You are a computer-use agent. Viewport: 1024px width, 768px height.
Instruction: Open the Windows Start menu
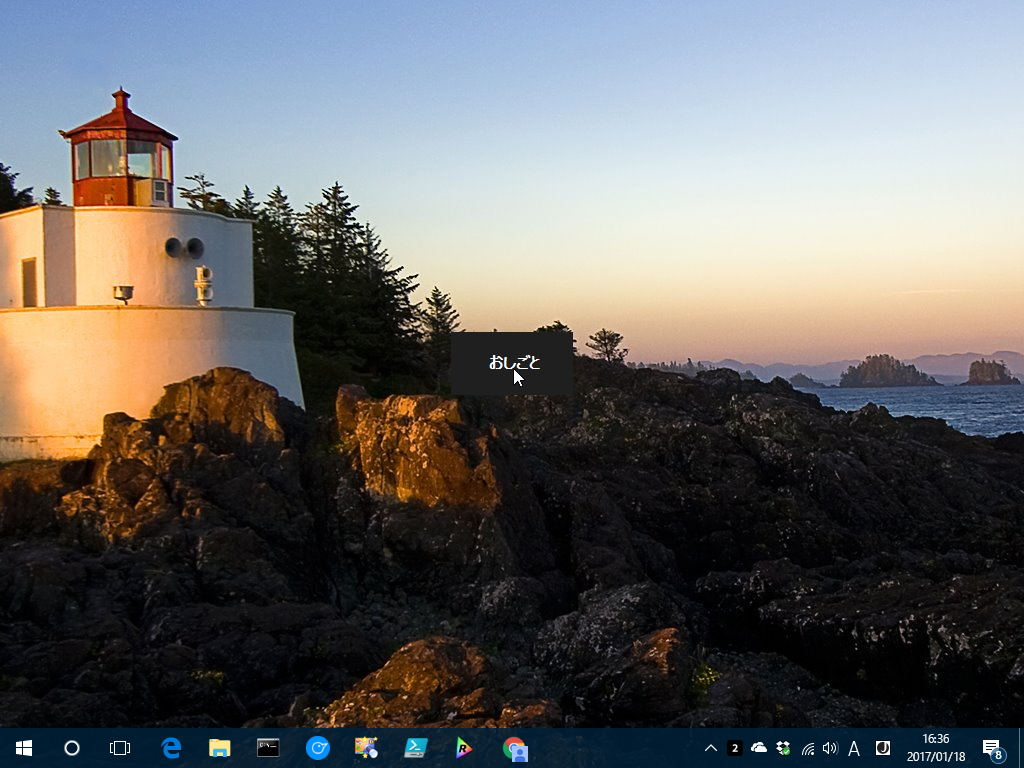(24, 748)
